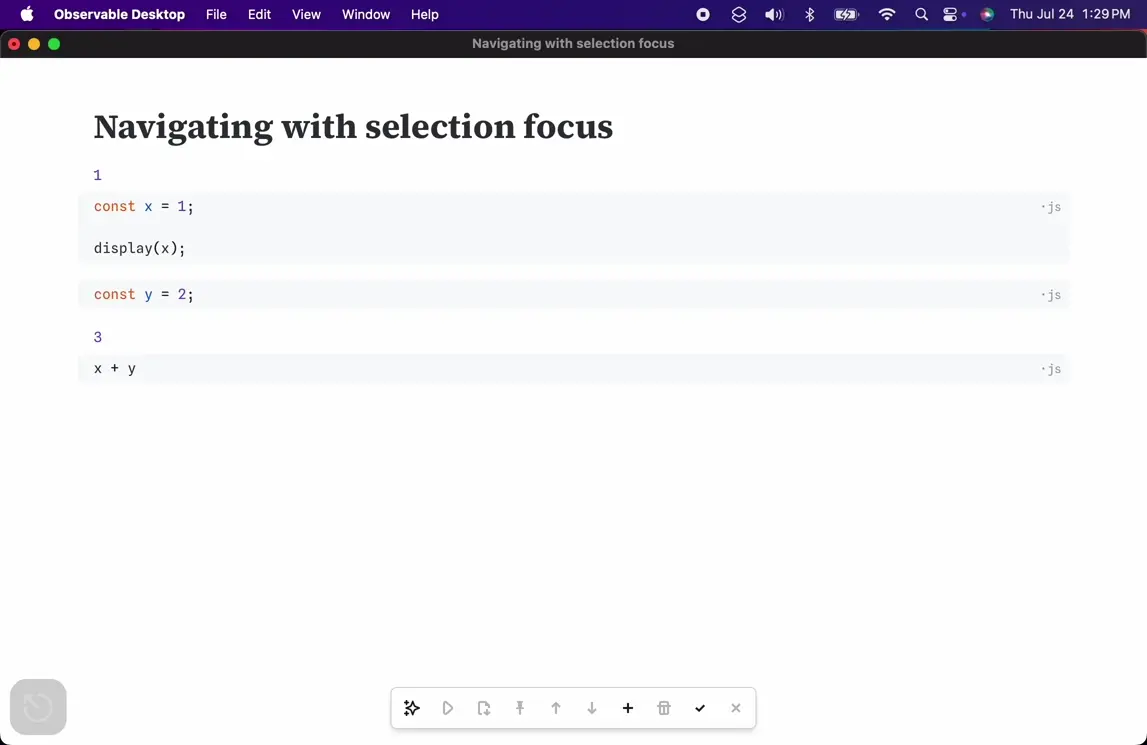Click the insert cell below page icon
Image resolution: width=1147 pixels, height=745 pixels.
coord(484,708)
